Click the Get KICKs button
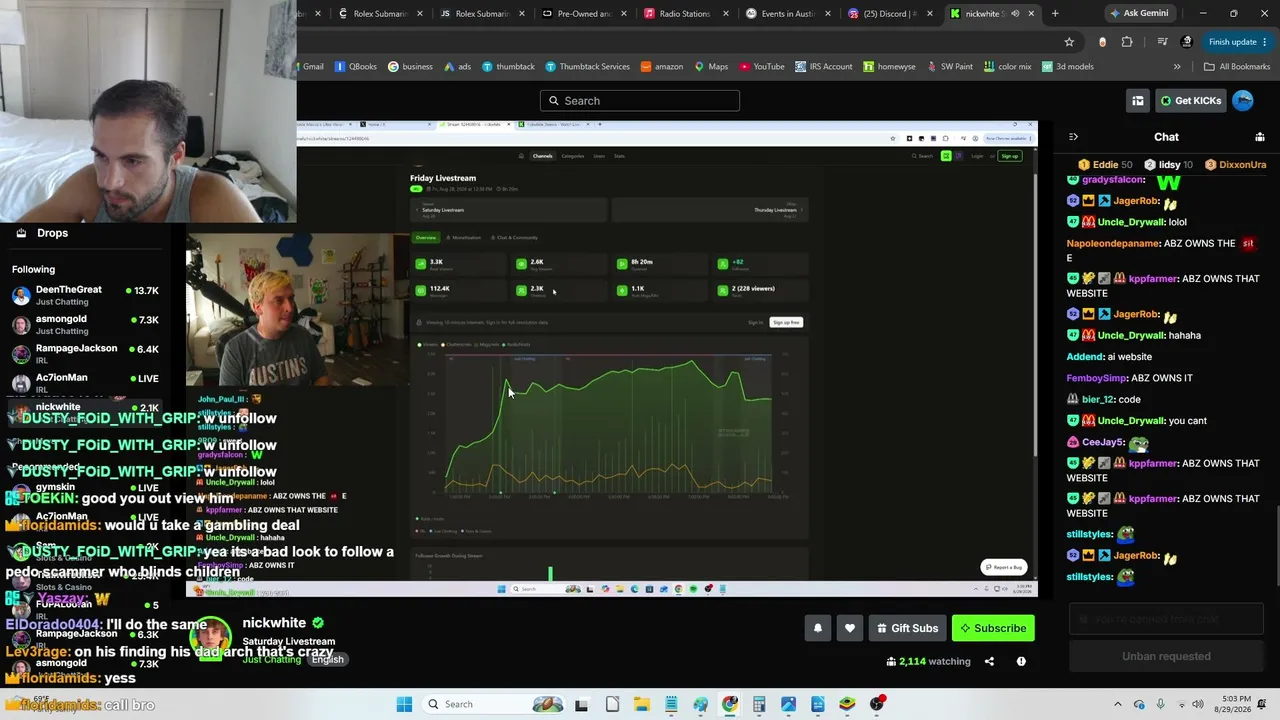The image size is (1280, 720). point(1190,100)
